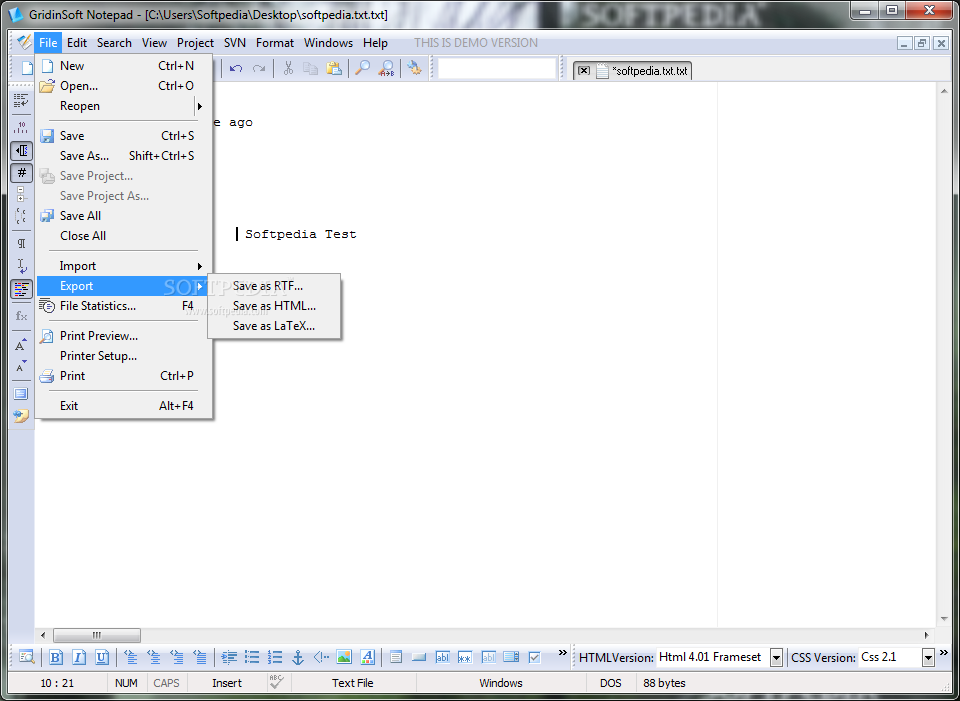Expand HTML toolbar overflow chevron

tap(562, 653)
